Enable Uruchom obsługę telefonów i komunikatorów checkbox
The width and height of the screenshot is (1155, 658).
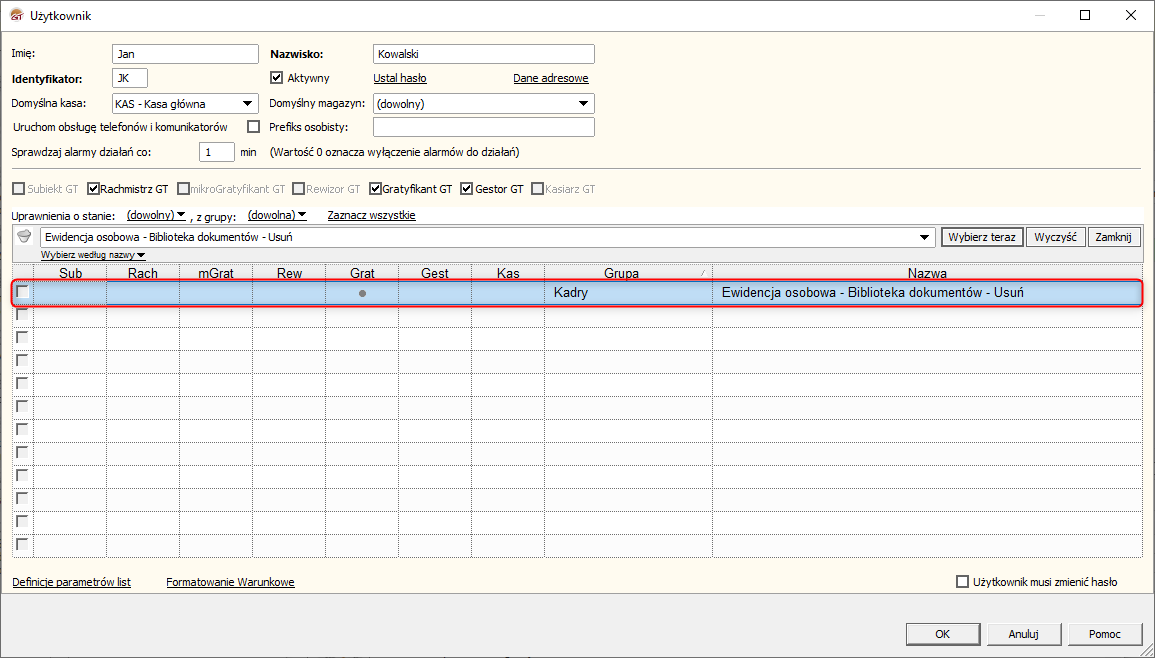(x=253, y=127)
